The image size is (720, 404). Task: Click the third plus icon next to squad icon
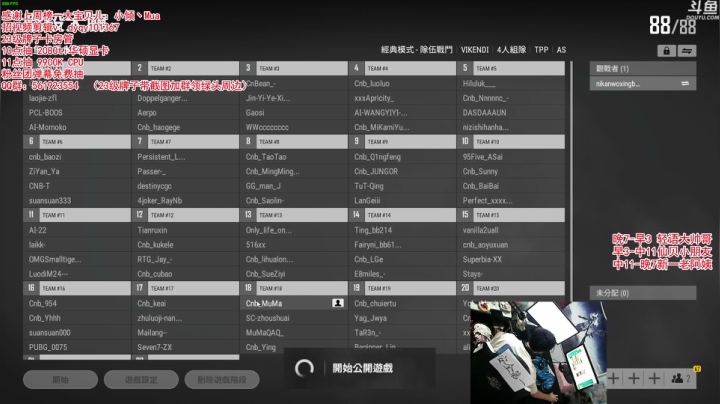pos(654,379)
